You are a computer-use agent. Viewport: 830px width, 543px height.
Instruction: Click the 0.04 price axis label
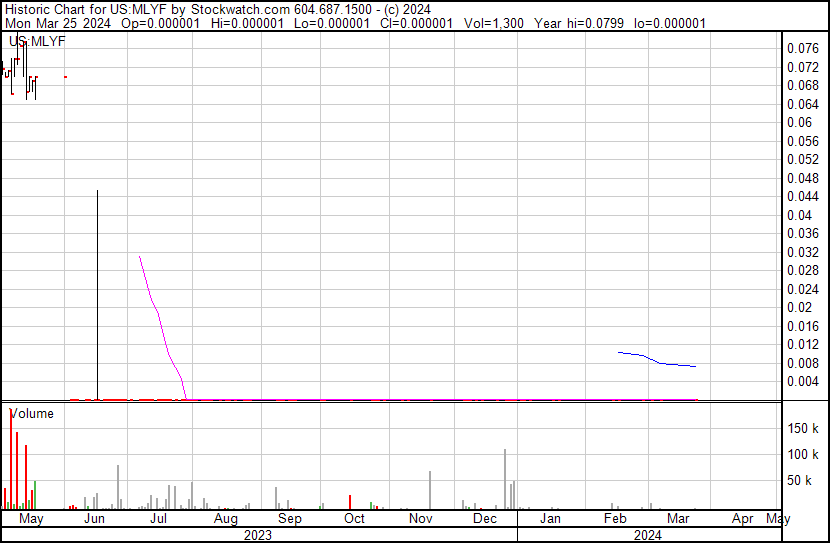pos(798,215)
